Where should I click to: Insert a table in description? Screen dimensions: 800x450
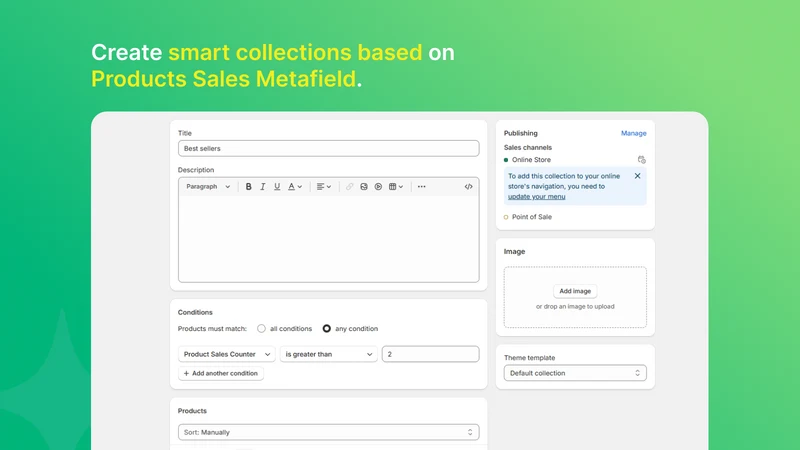(396, 187)
